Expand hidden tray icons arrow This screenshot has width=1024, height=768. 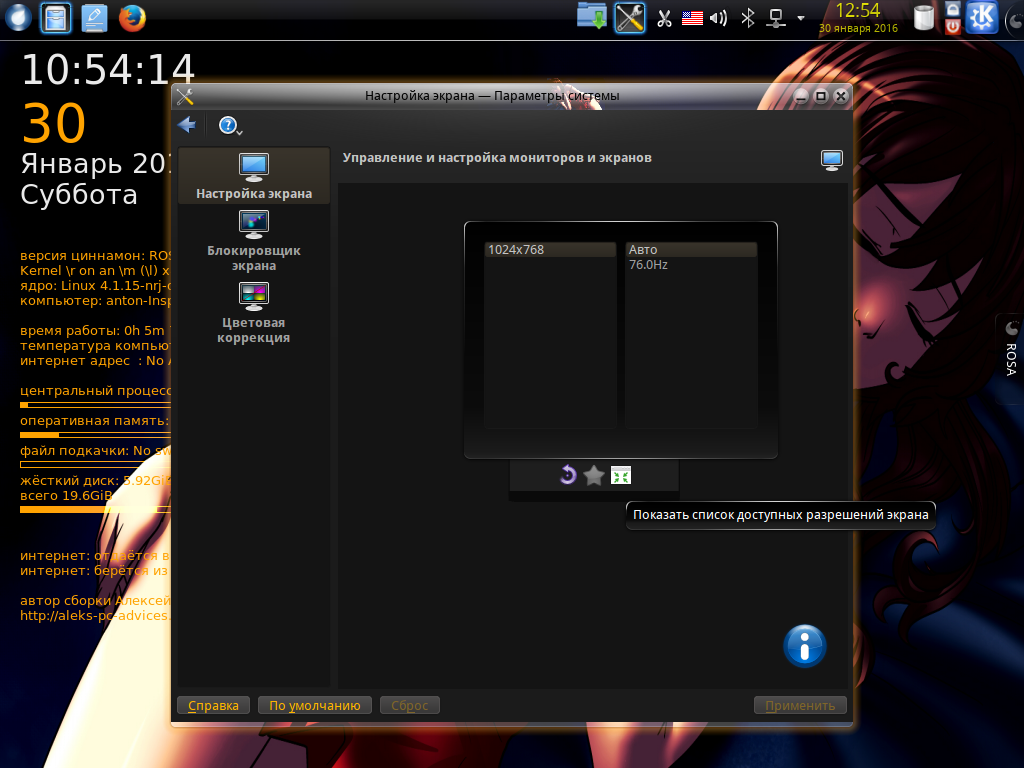point(801,18)
